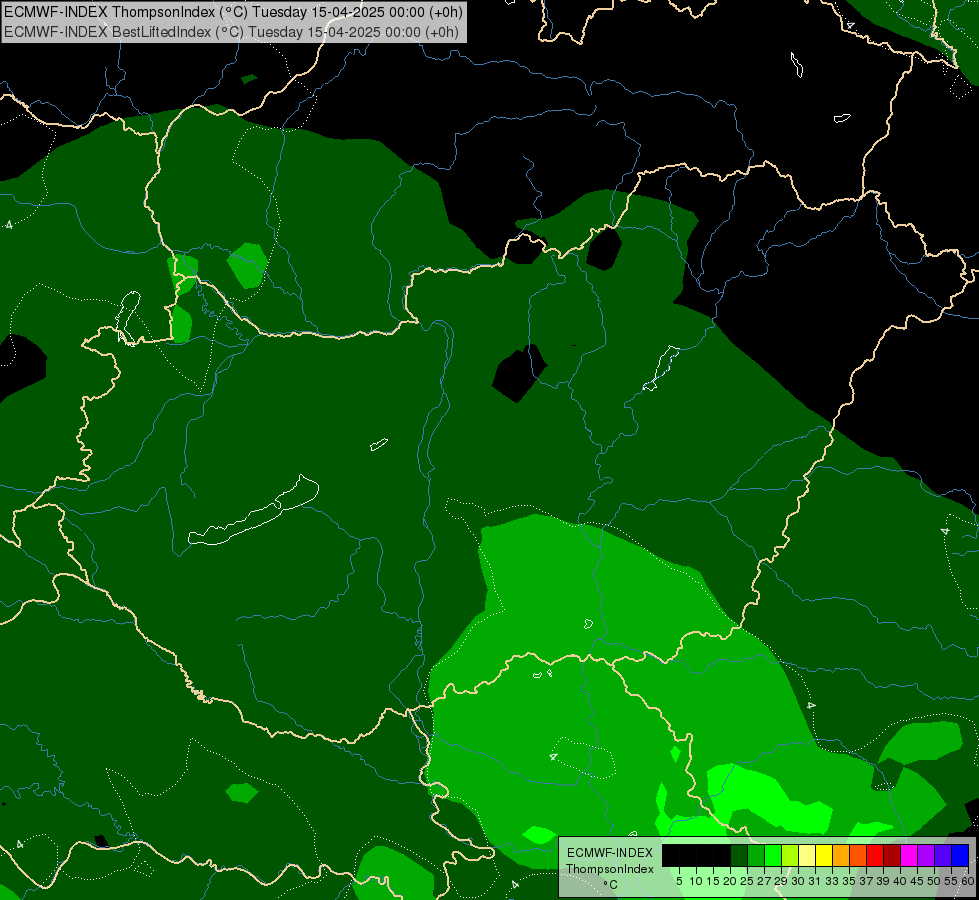This screenshot has width=979, height=900.
Task: Click the legend value label 50
Action: click(x=934, y=881)
